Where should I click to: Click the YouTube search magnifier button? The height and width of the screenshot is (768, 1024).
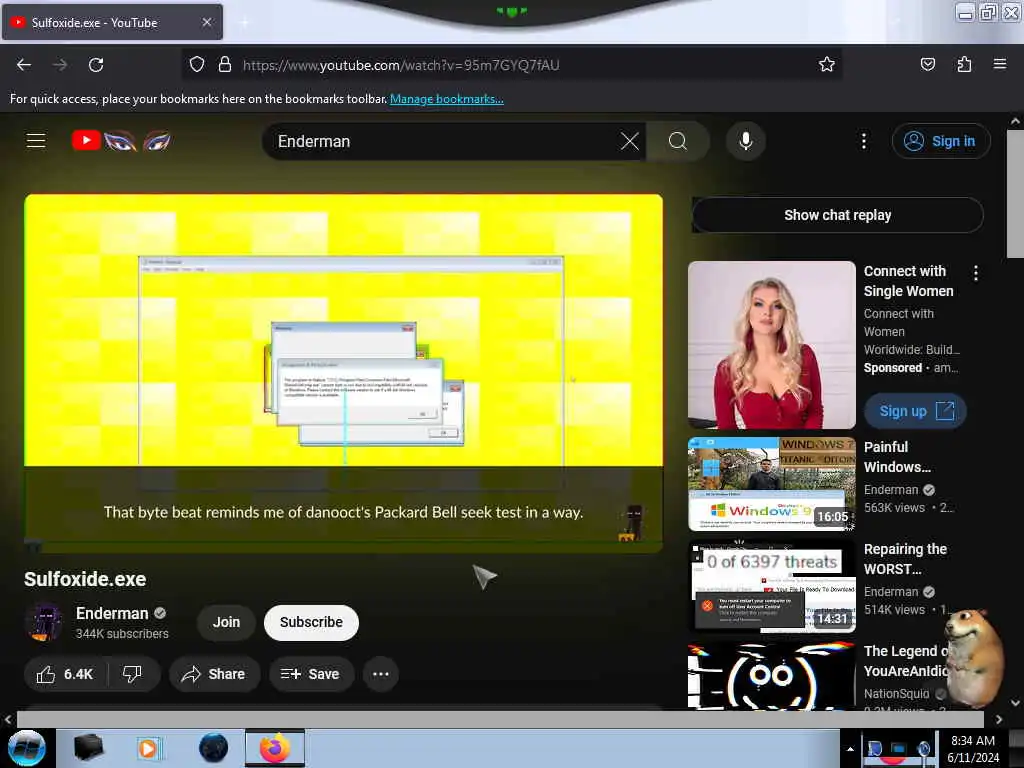pyautogui.click(x=678, y=141)
